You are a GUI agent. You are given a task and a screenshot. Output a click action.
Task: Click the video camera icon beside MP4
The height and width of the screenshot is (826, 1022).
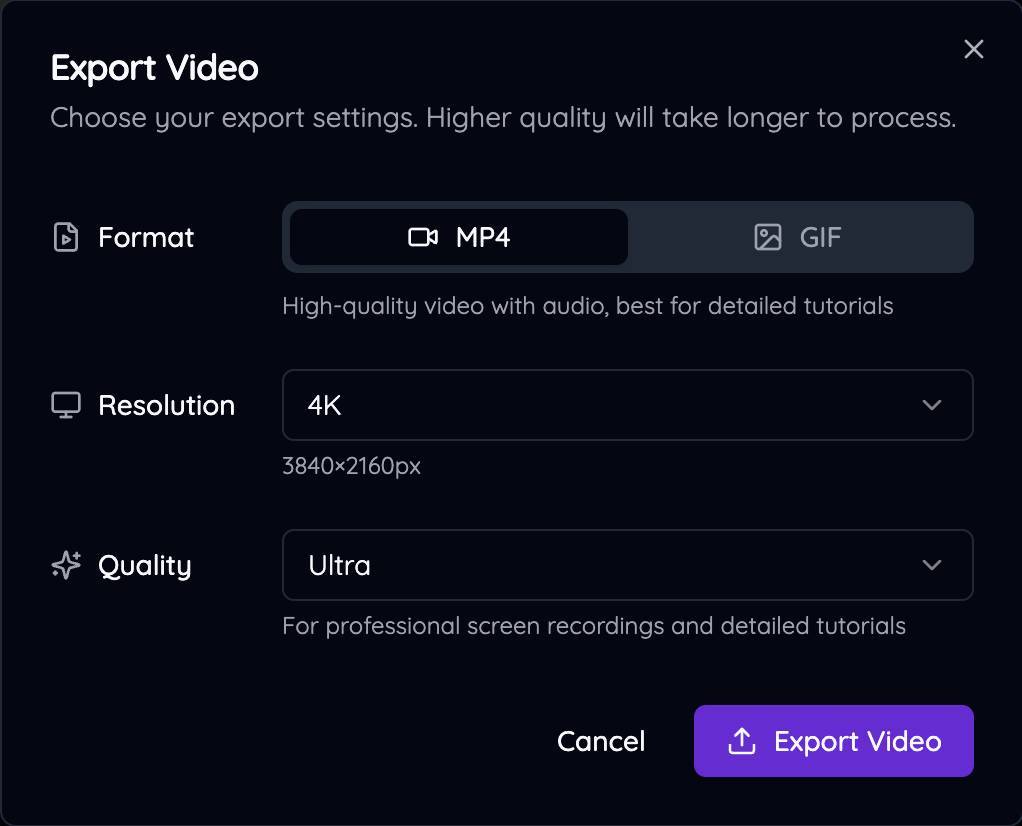pos(423,237)
